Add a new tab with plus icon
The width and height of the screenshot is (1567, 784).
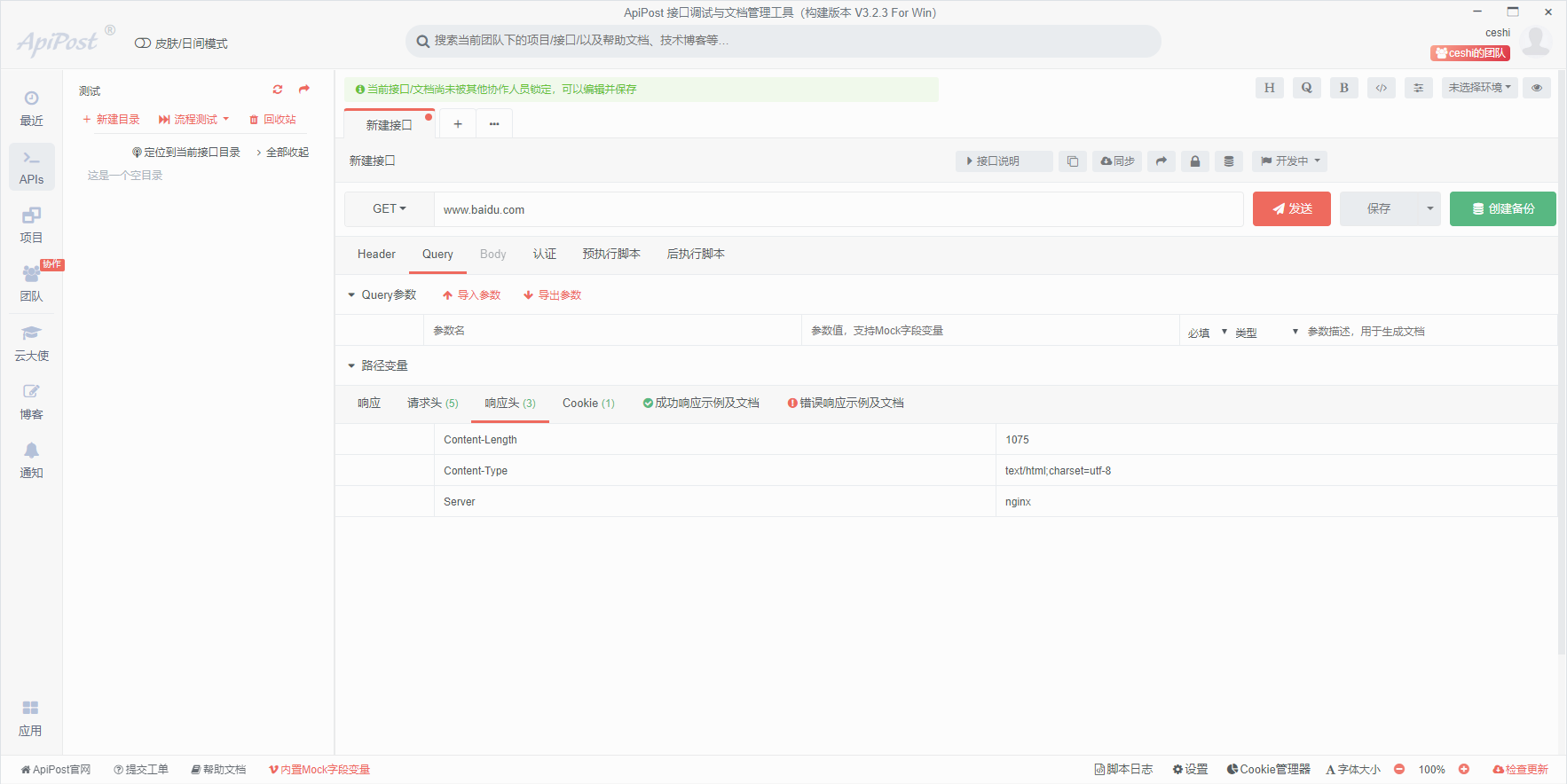(458, 124)
